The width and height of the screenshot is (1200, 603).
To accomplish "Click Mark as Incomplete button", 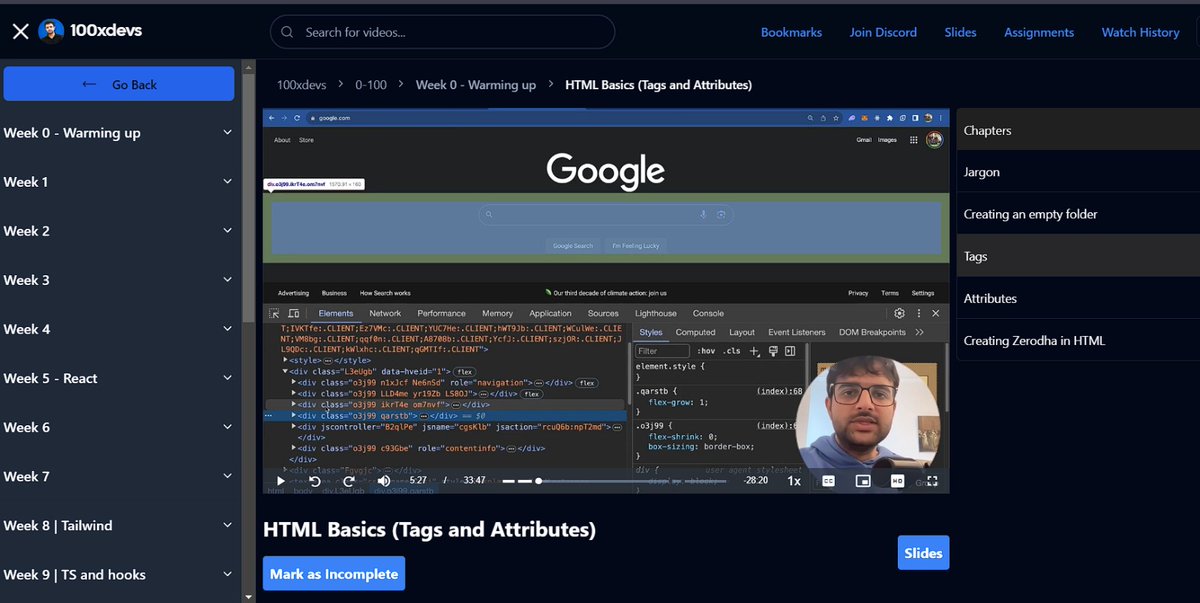I will click(x=334, y=574).
